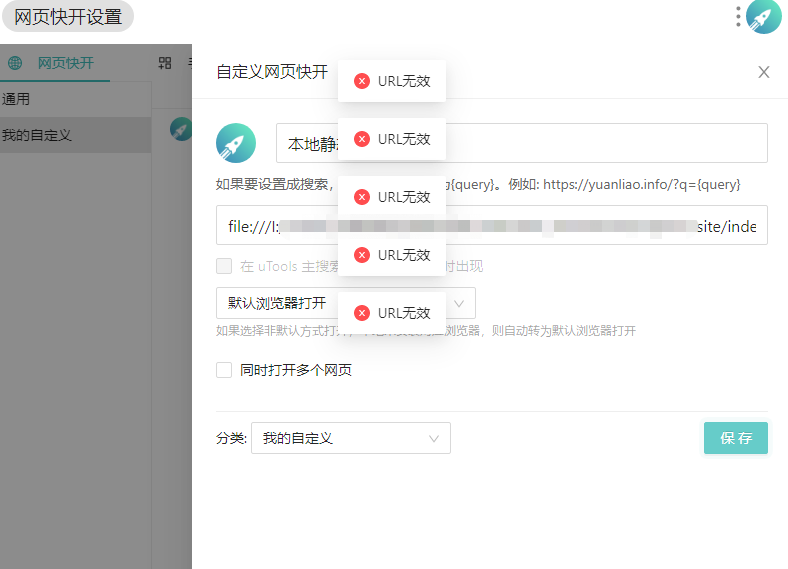Open the 分类 我的自定义 dropdown
The width and height of the screenshot is (788, 569).
coord(351,438)
